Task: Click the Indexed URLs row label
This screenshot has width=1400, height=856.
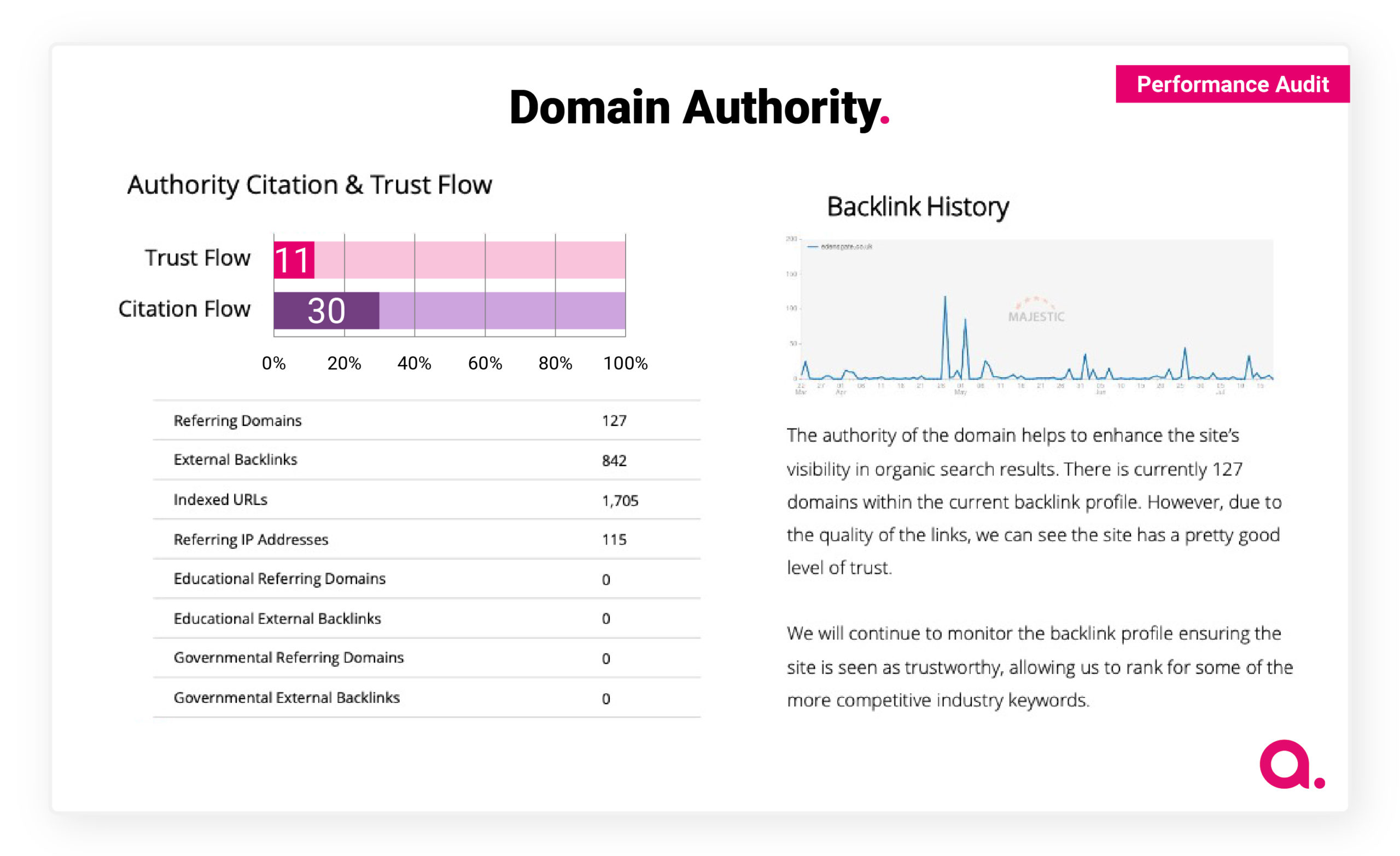Action: 220,500
